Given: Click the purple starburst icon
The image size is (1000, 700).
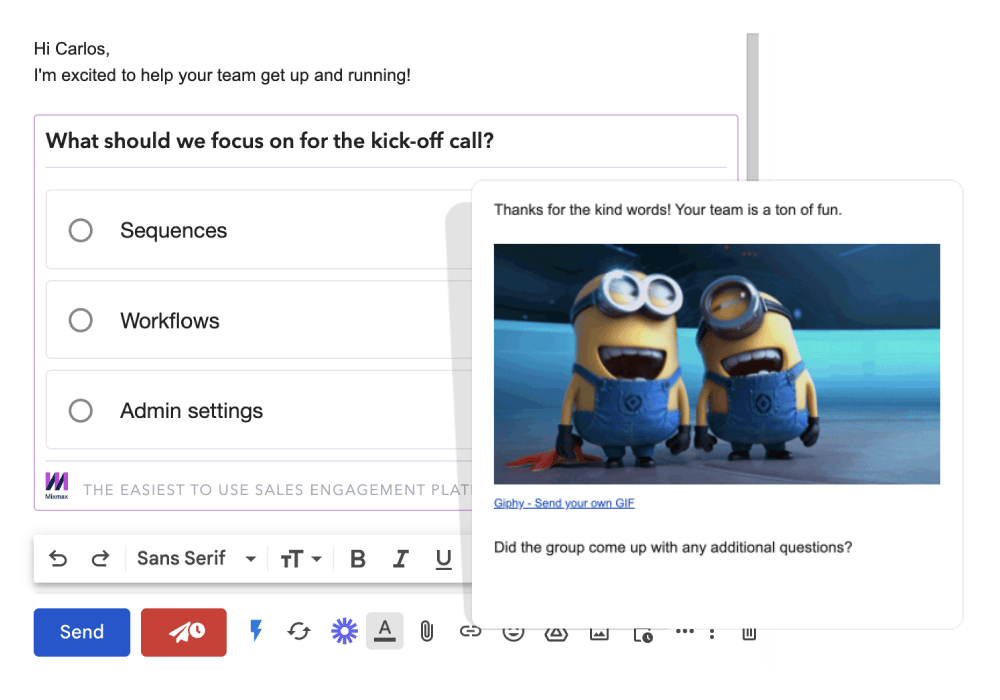Looking at the screenshot, I should pyautogui.click(x=344, y=631).
